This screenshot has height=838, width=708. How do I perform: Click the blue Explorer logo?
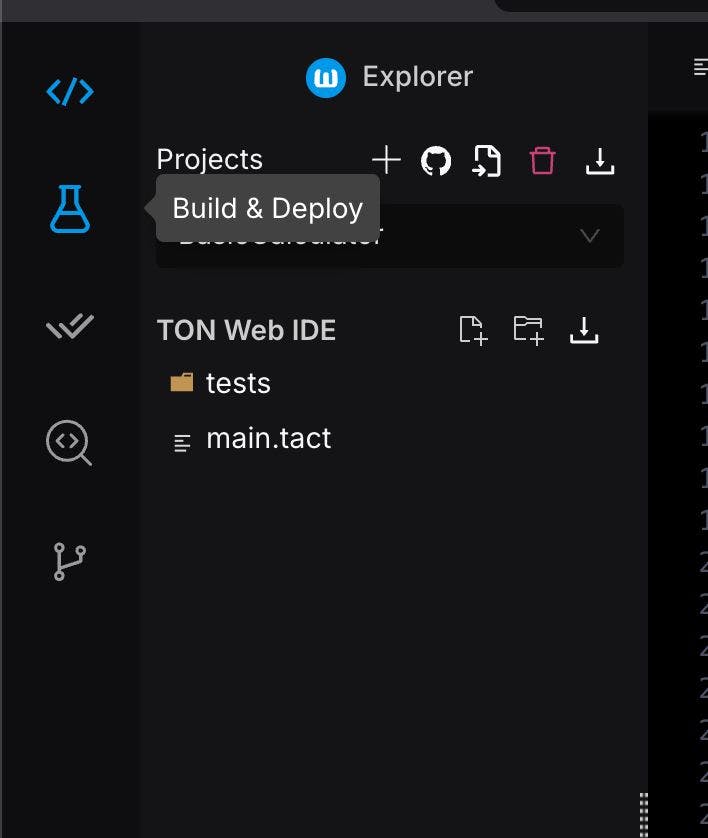(x=326, y=77)
